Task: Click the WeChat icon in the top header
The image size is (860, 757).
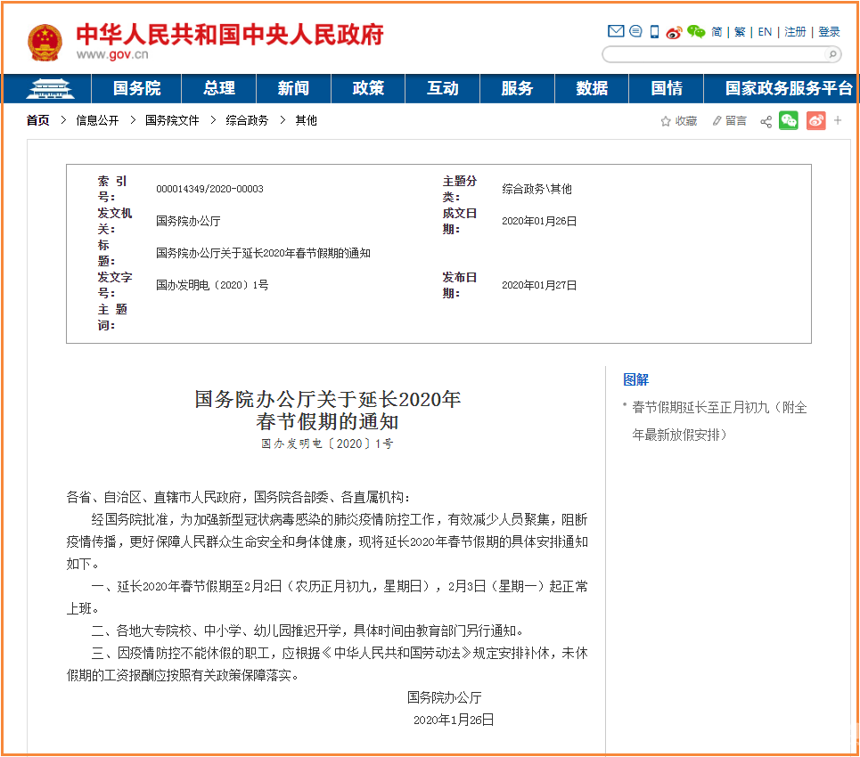Action: 695,32
